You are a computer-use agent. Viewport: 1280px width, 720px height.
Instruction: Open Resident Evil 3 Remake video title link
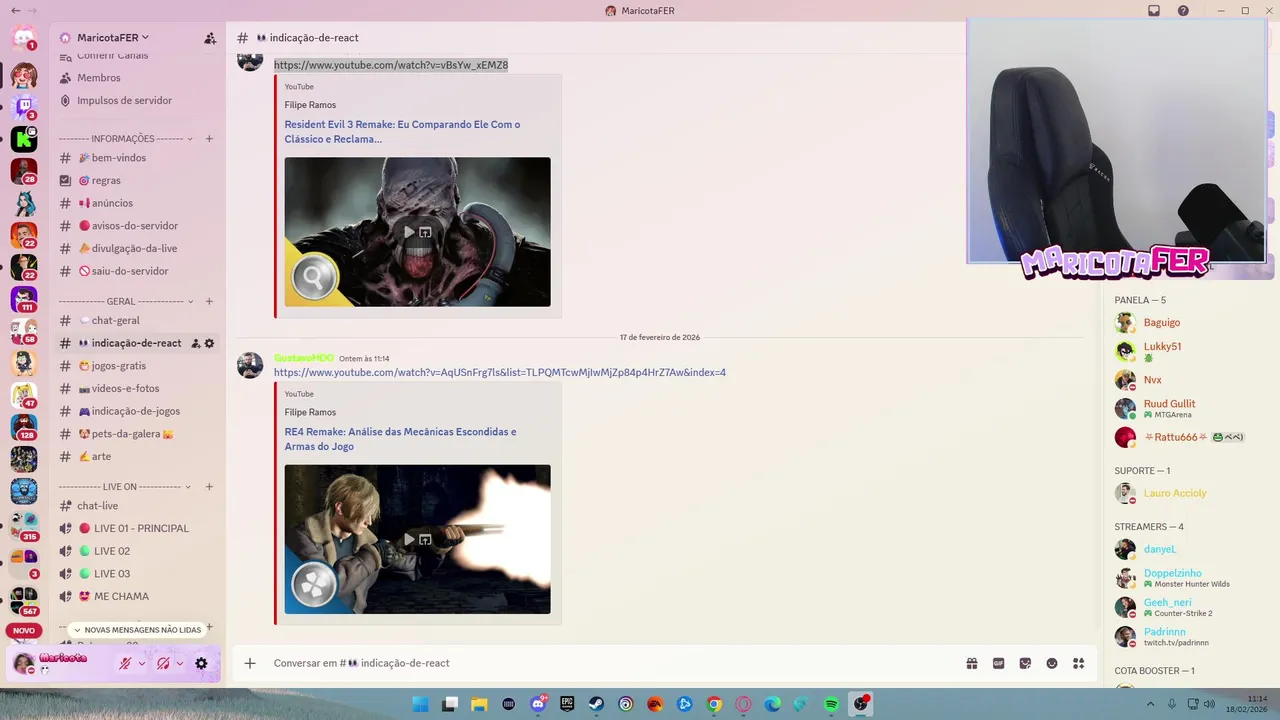402,132
